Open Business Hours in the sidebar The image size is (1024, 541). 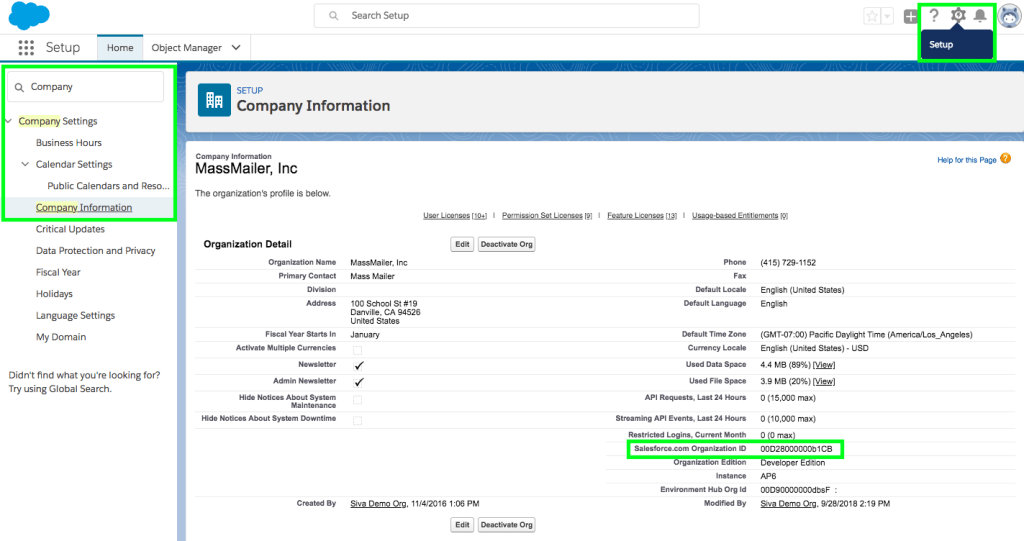point(69,142)
